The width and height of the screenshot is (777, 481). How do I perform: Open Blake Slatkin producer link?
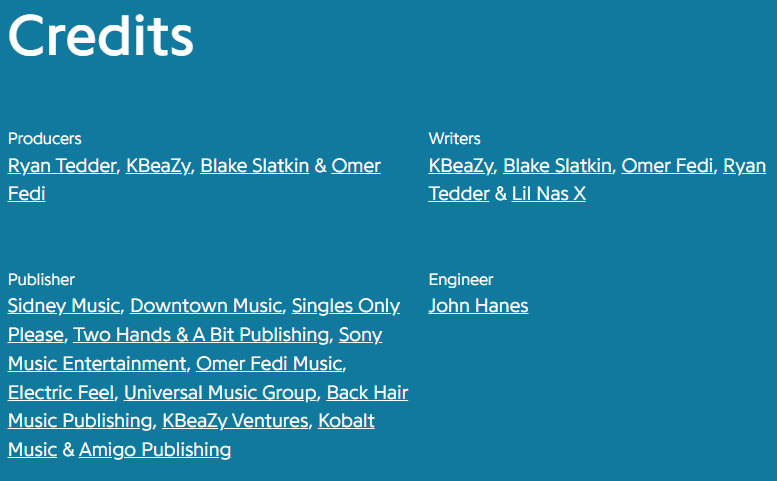(x=255, y=166)
